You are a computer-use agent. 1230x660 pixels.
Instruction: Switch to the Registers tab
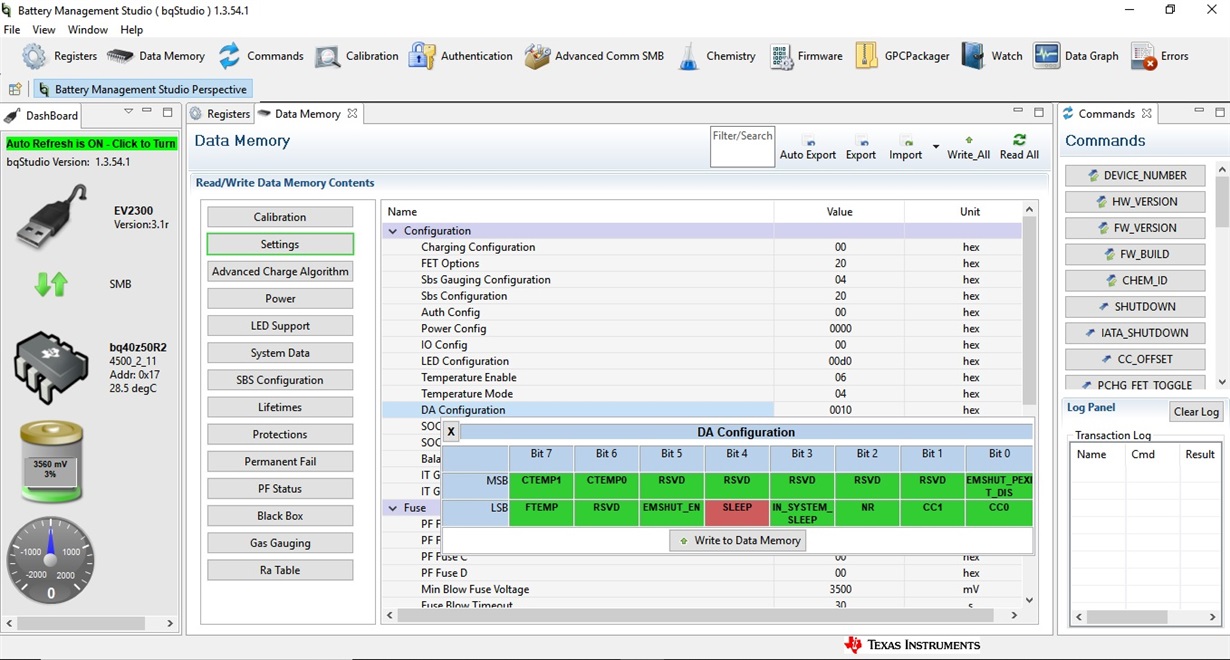pos(220,114)
